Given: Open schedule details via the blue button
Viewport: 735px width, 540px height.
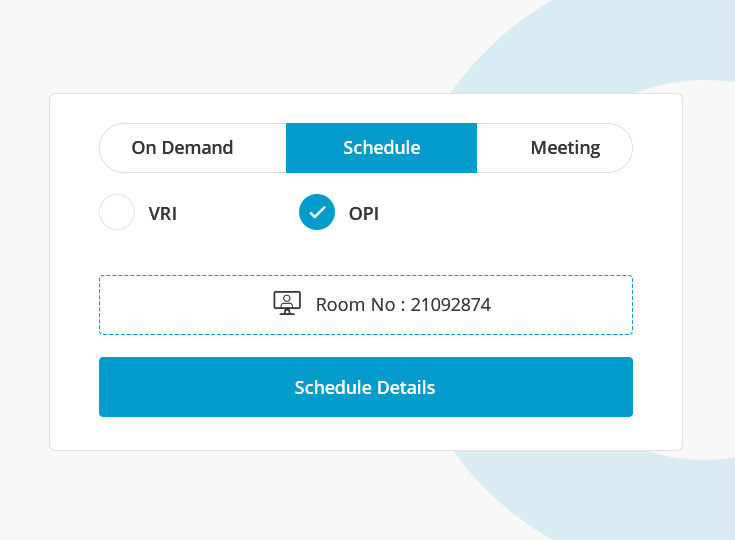Looking at the screenshot, I should [365, 387].
